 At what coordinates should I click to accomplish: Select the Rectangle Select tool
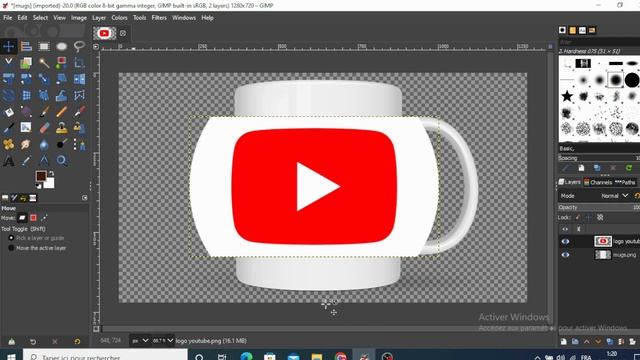point(44,46)
